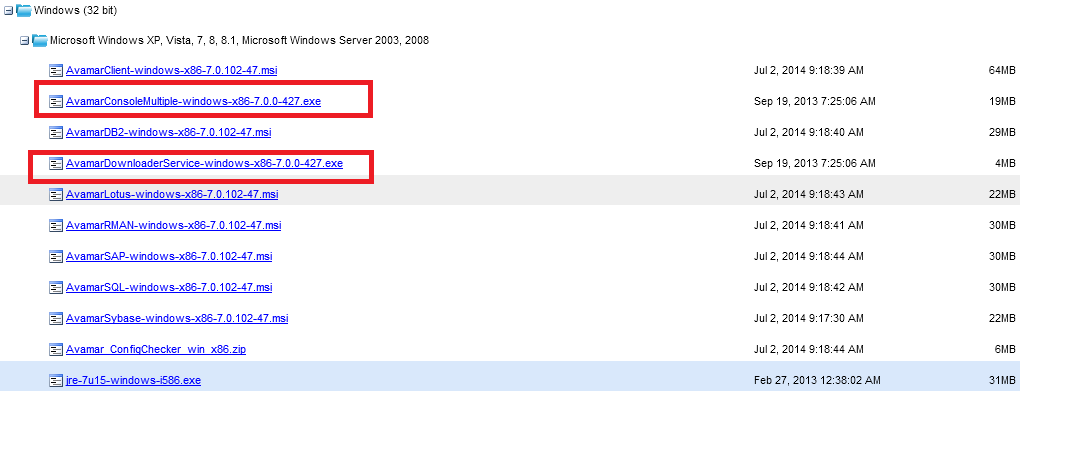Click file icon beside AvamarSAP msi
Image resolution: width=1085 pixels, height=451 pixels.
click(x=56, y=257)
